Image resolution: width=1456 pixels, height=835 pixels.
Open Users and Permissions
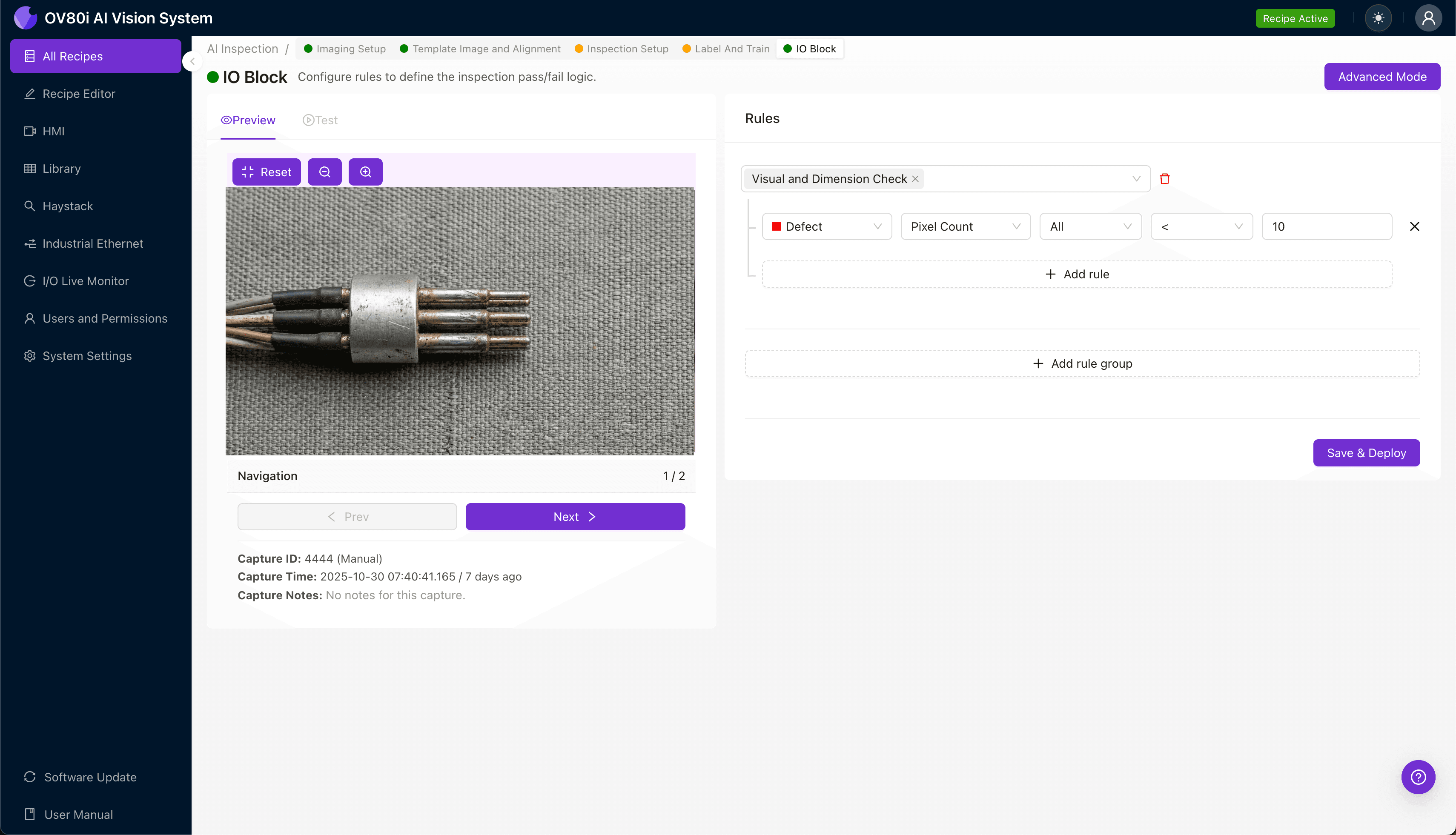click(x=96, y=318)
